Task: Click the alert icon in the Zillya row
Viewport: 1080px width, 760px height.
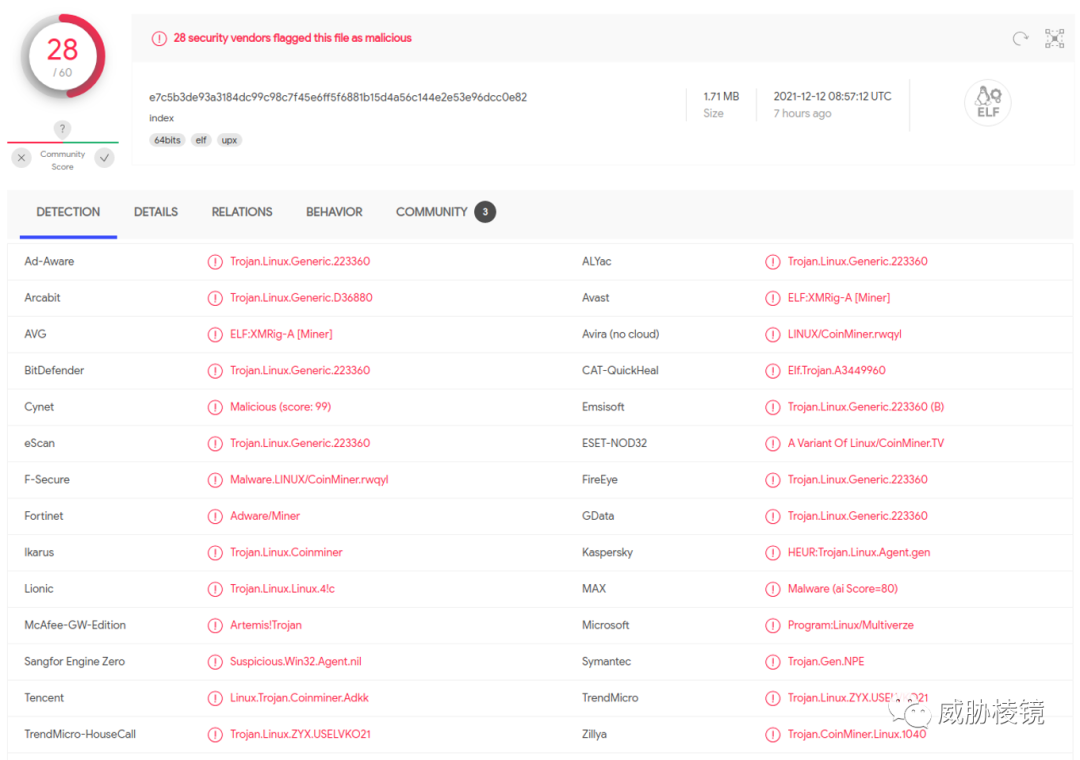Action: point(773,735)
